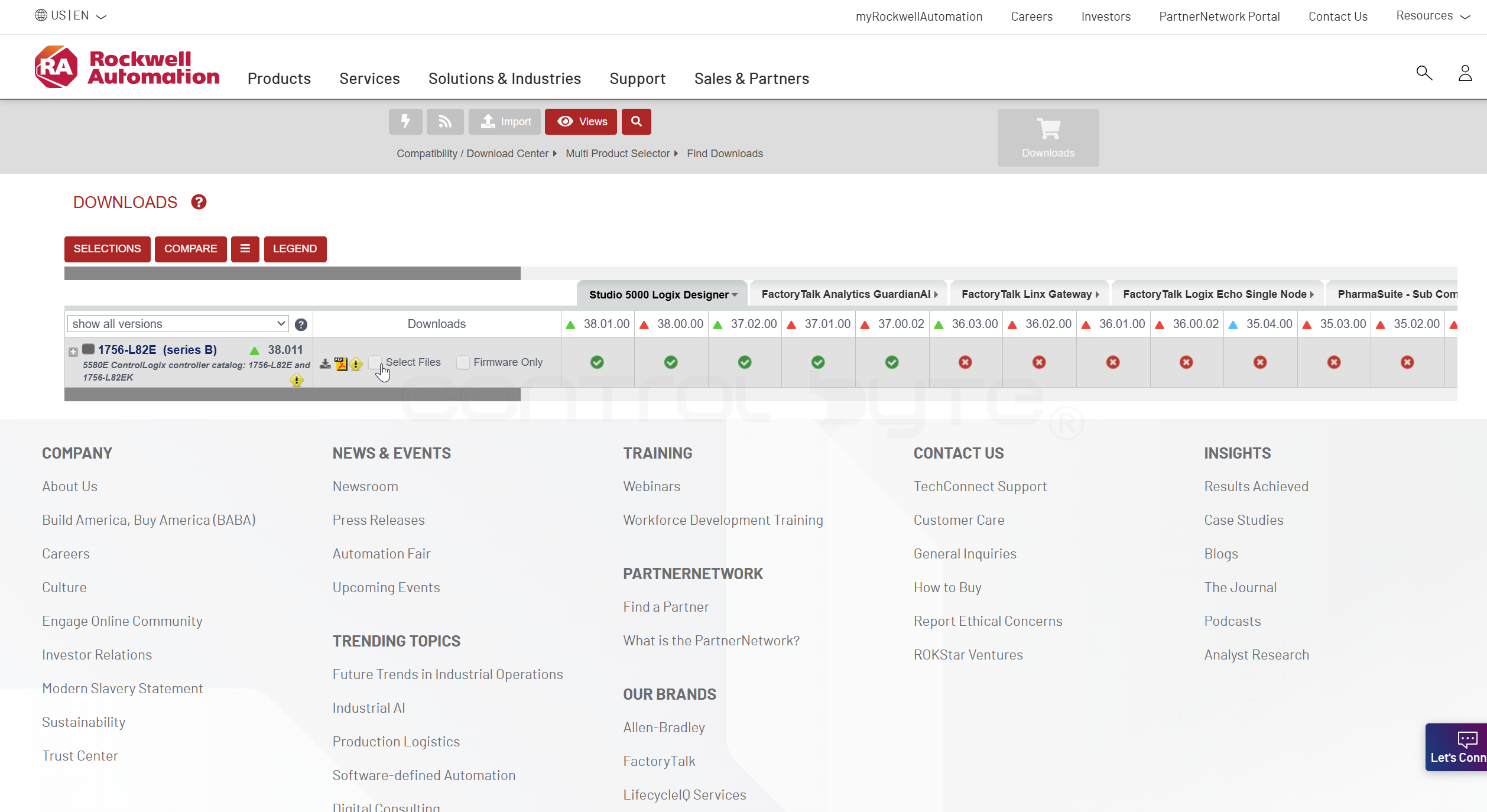Click green check under version 37.01.00

point(818,362)
